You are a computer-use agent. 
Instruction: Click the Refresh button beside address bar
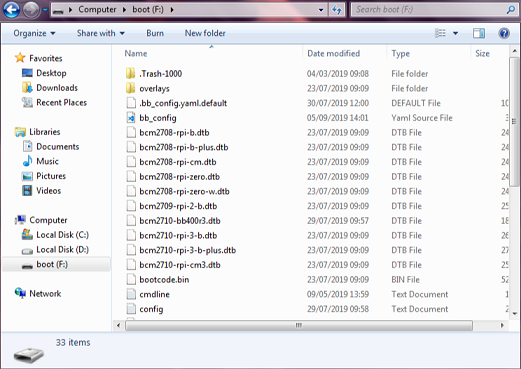(x=337, y=10)
